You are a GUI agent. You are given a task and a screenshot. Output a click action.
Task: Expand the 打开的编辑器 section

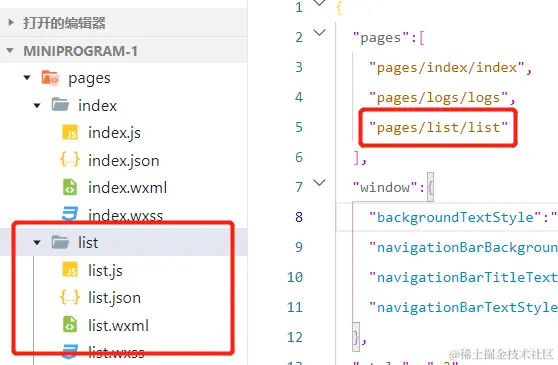coord(11,23)
